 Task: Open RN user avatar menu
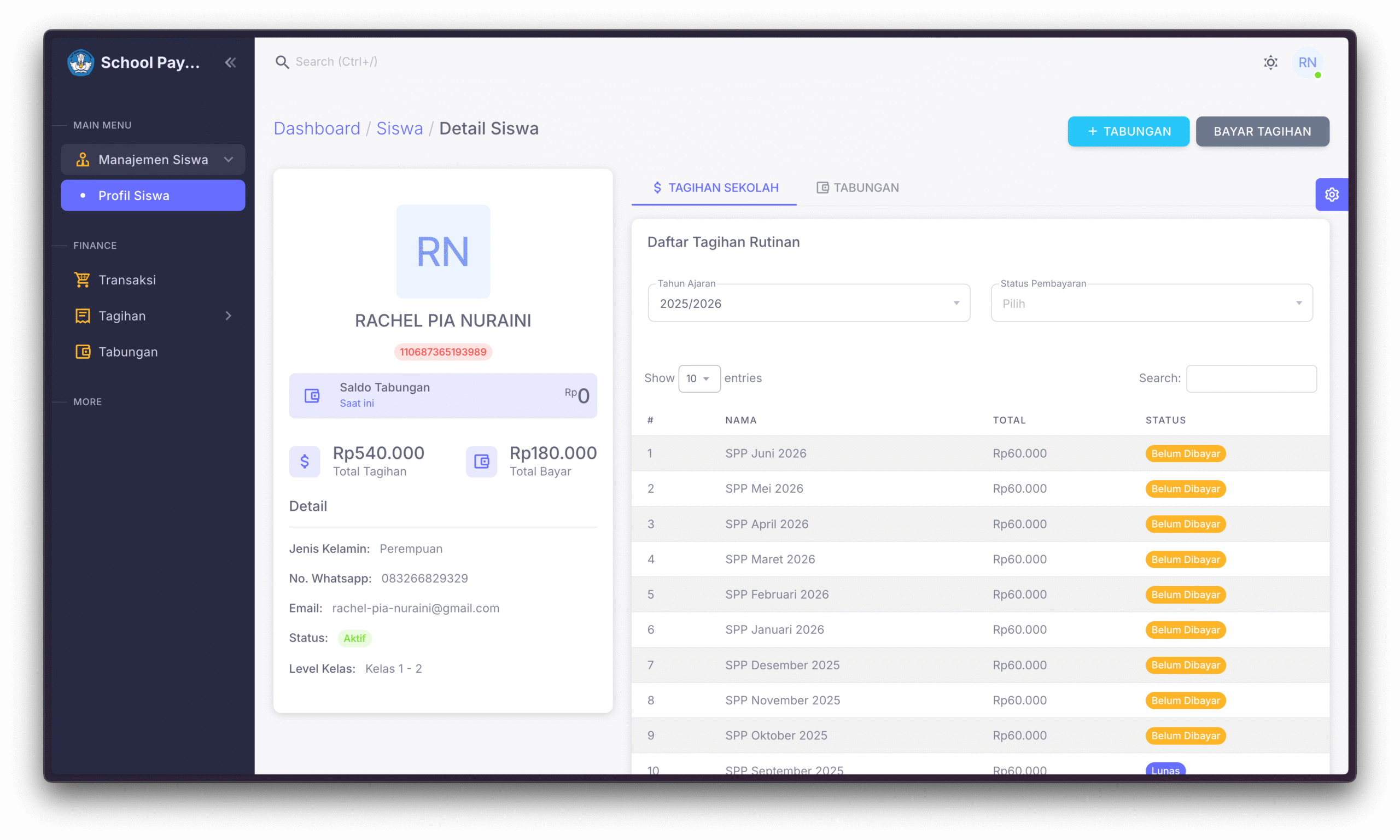coord(1306,62)
